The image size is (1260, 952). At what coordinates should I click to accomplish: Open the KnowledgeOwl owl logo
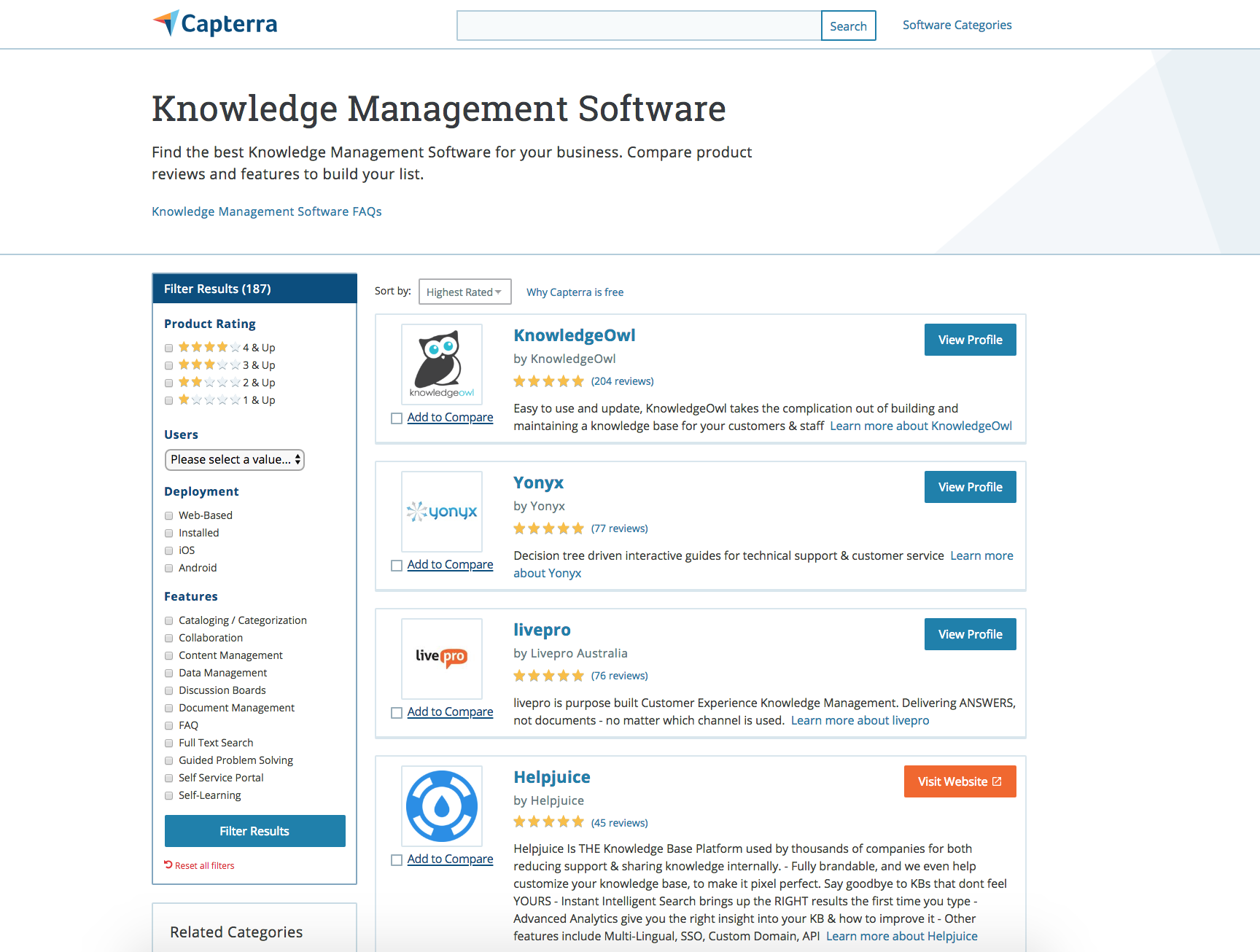[442, 364]
